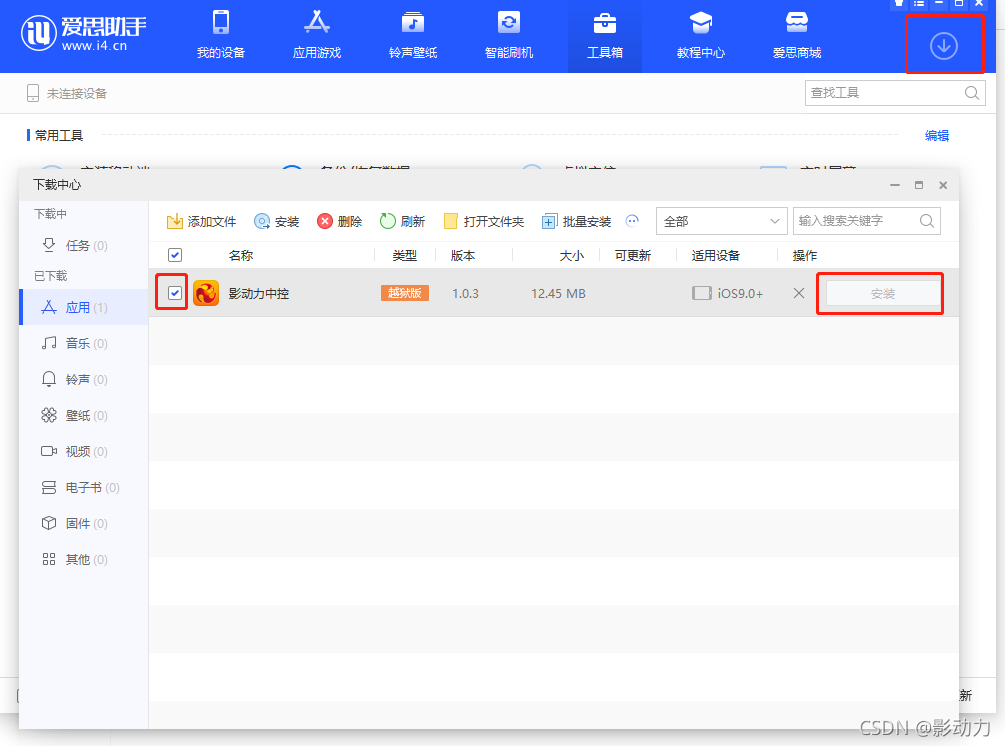Click the magnifier icon in 查找工具 box
The width and height of the screenshot is (1005, 746).
(x=971, y=93)
